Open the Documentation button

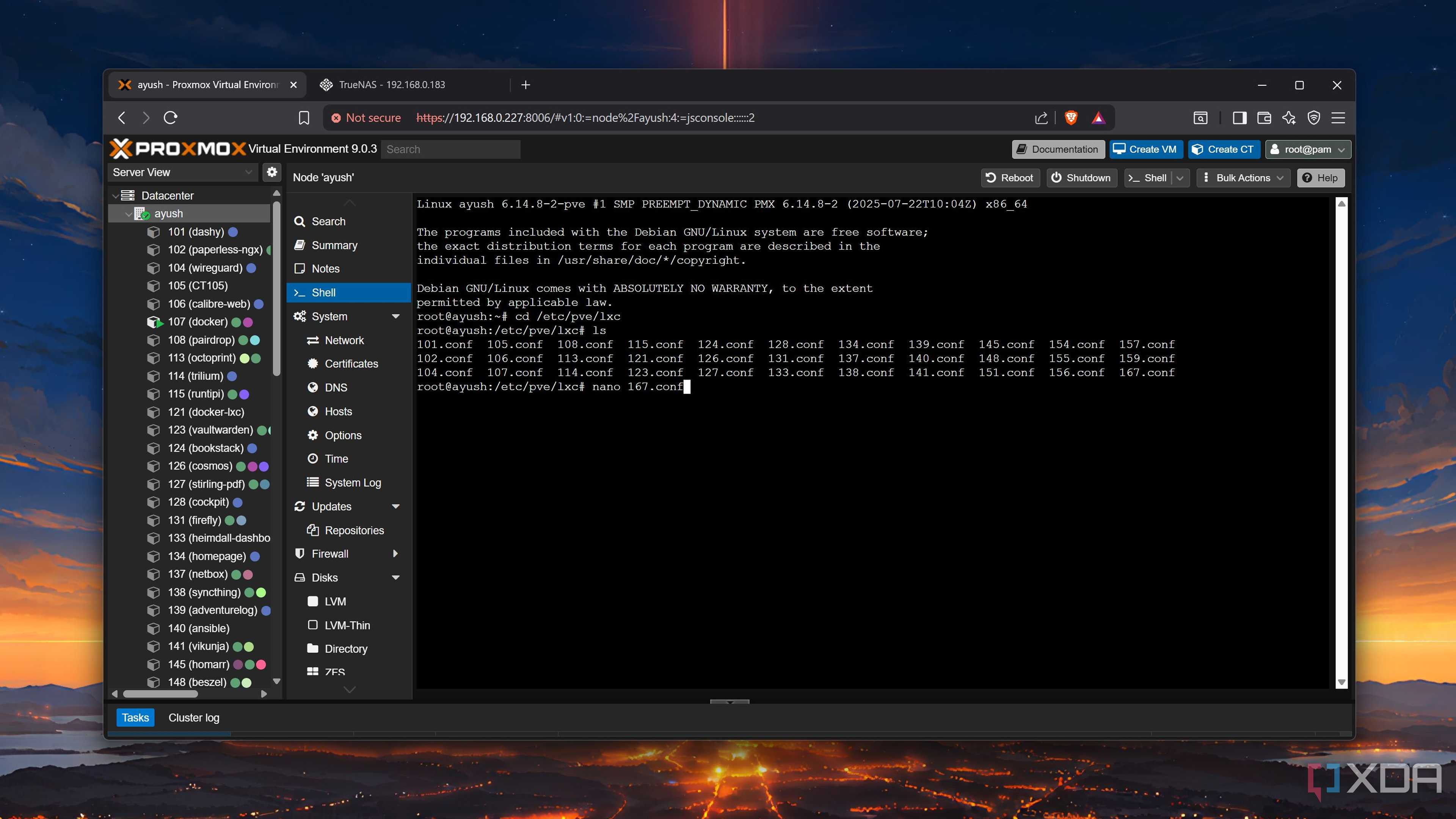pyautogui.click(x=1057, y=149)
